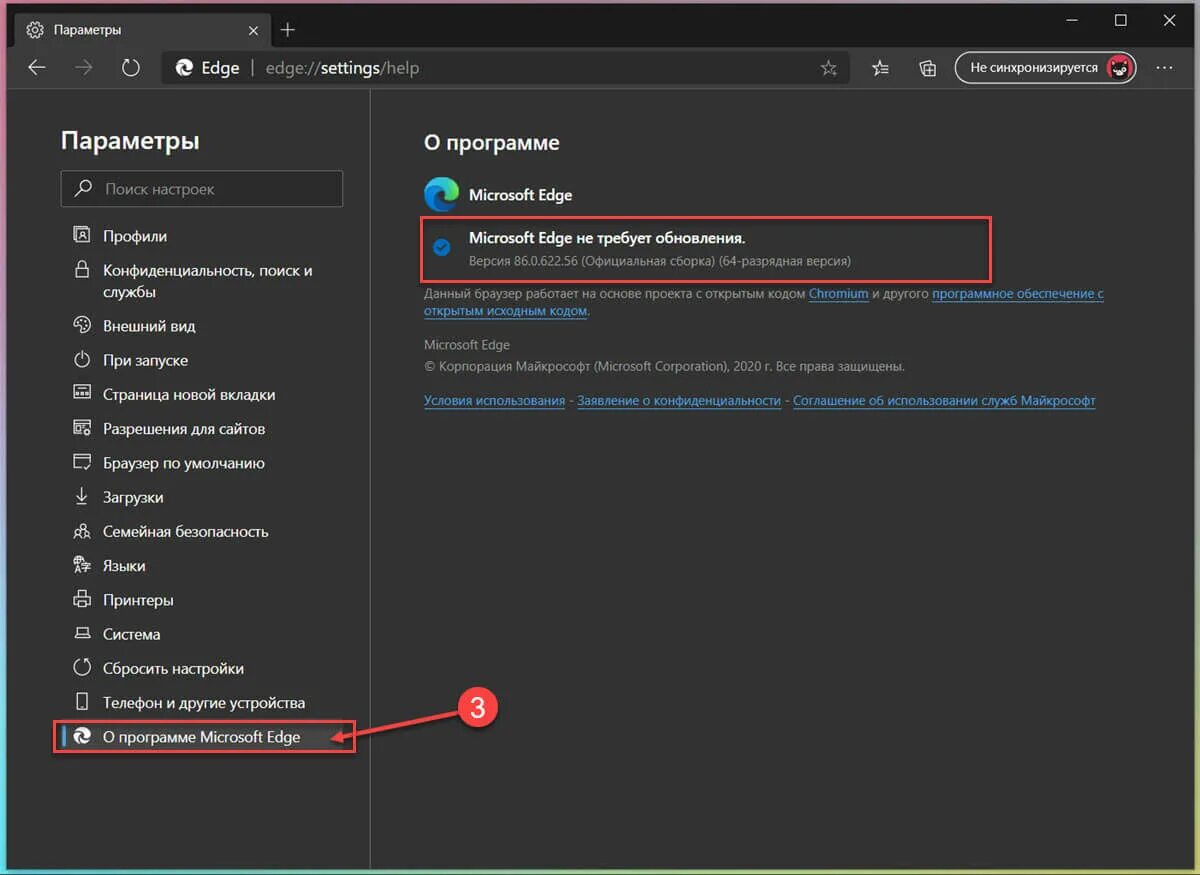Click the Семейная безопасность icon
1200x875 pixels.
pyautogui.click(x=82, y=531)
